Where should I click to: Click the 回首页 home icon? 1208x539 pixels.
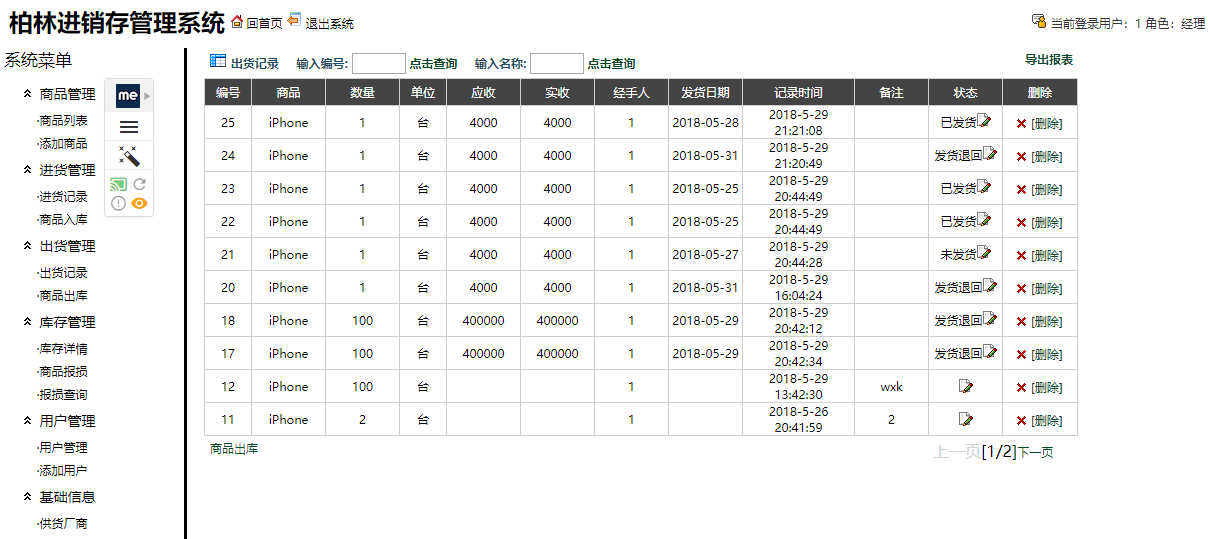pos(237,21)
